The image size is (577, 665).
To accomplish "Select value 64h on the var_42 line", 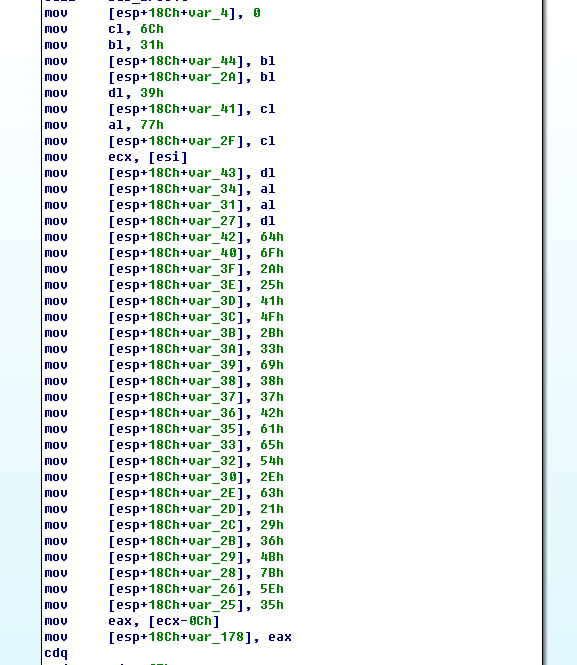I will [272, 237].
